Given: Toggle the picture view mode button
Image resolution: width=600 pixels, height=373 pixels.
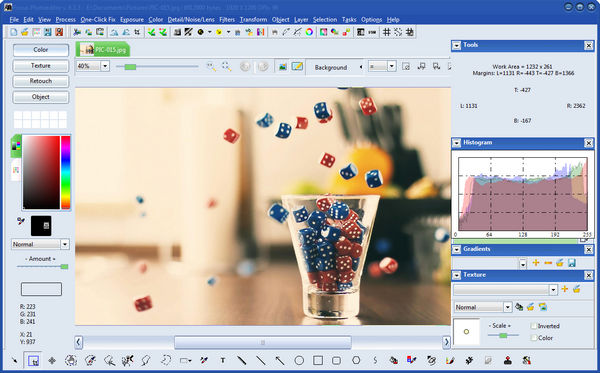Looking at the screenshot, I should (x=282, y=67).
